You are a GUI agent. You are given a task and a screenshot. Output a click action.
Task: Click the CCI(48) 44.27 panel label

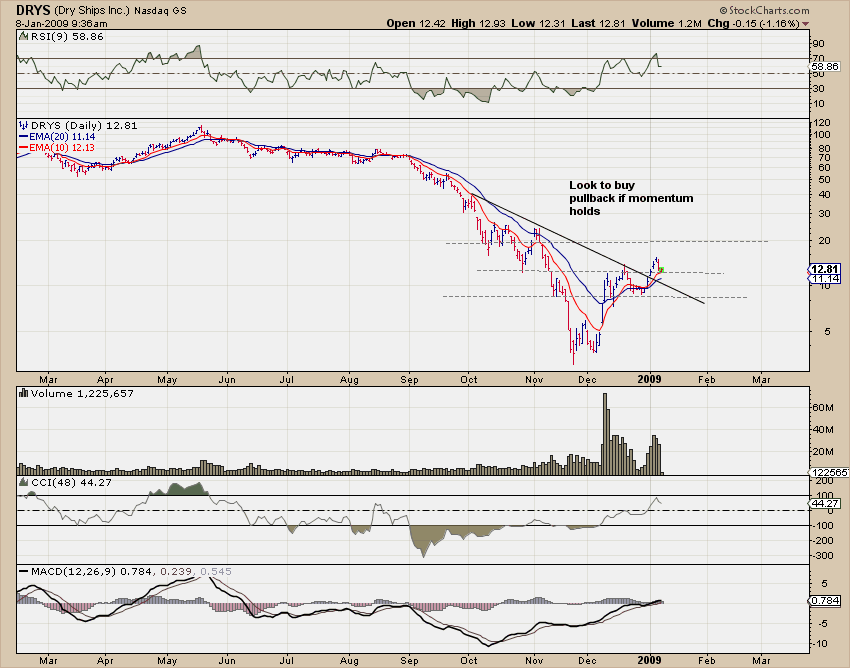click(x=71, y=482)
